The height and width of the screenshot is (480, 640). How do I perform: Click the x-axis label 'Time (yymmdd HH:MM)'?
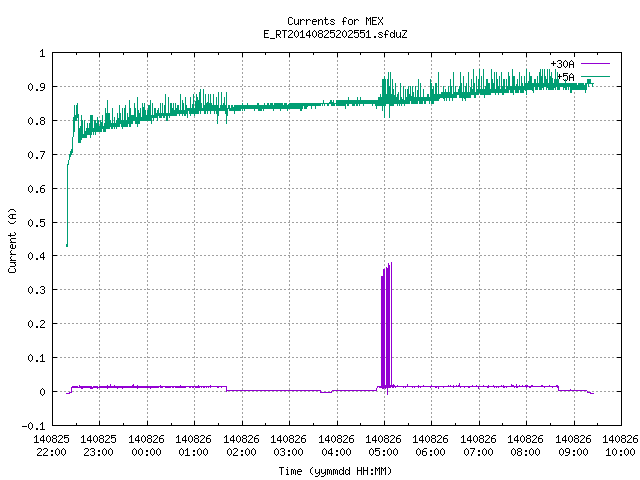tap(335, 471)
